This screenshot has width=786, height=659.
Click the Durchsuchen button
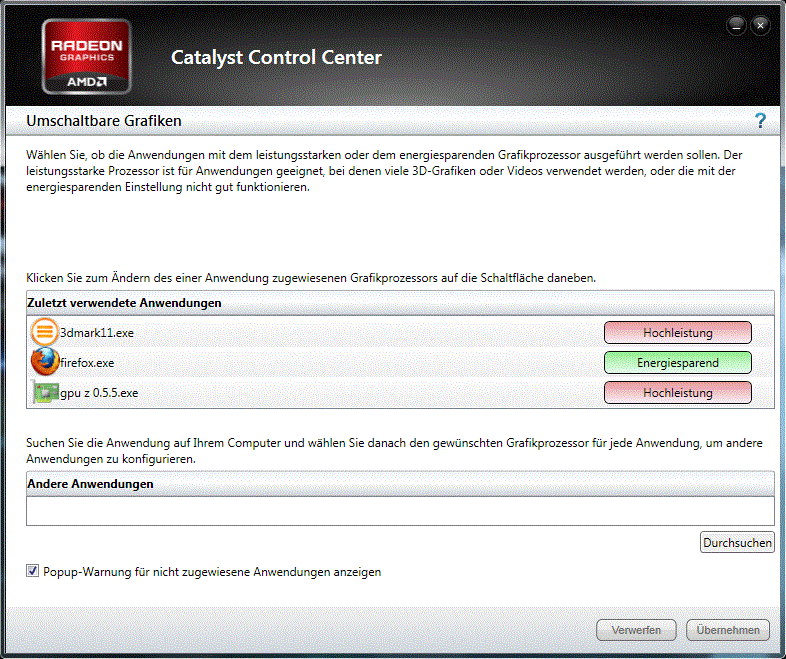tap(737, 543)
